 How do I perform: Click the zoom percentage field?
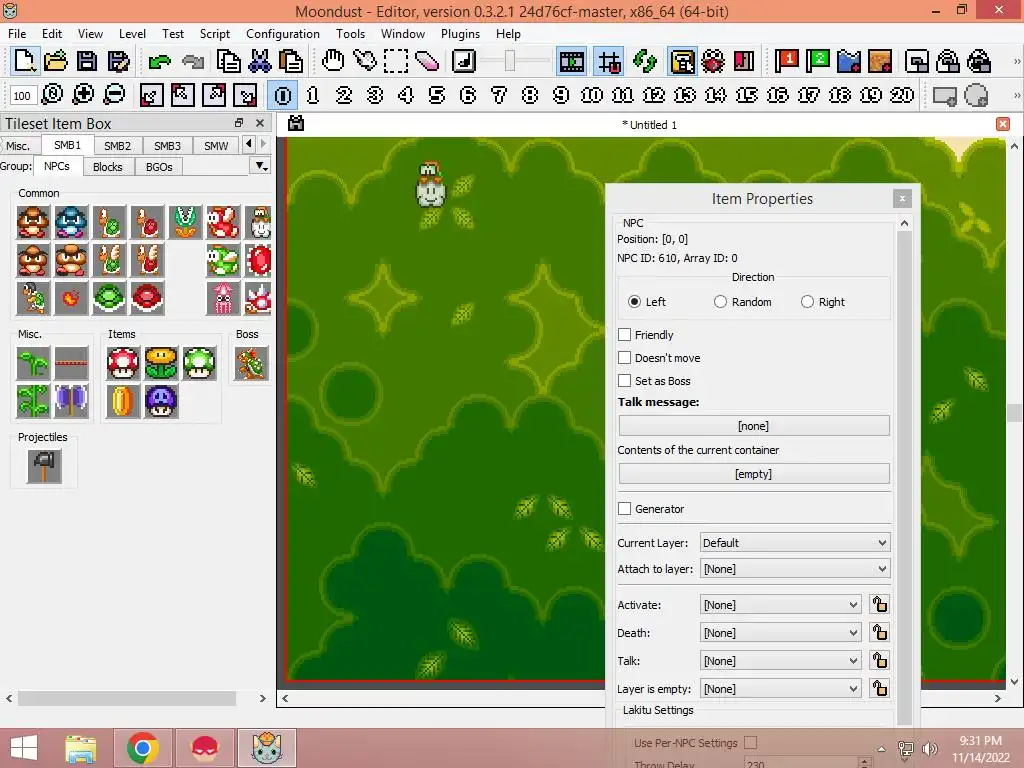[x=22, y=95]
